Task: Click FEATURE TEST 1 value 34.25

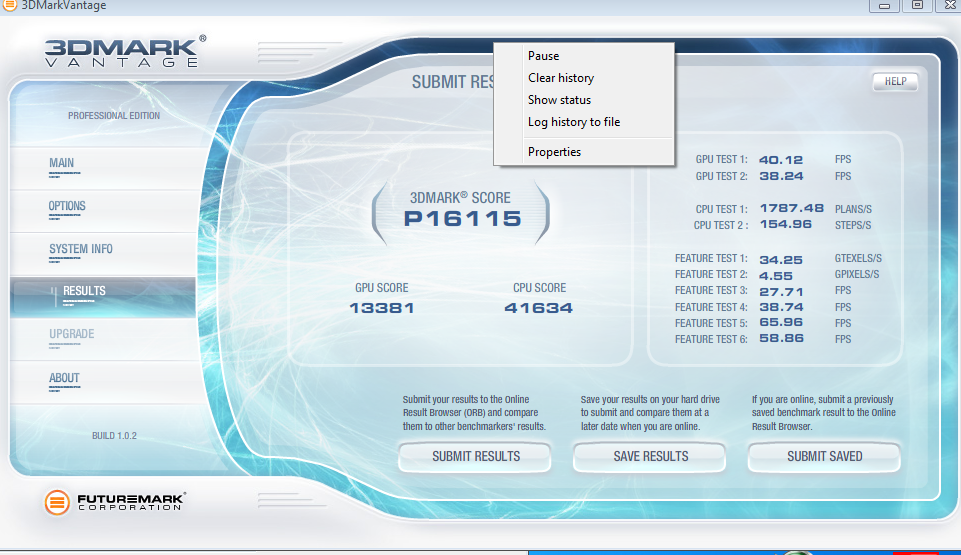Action: pos(781,260)
